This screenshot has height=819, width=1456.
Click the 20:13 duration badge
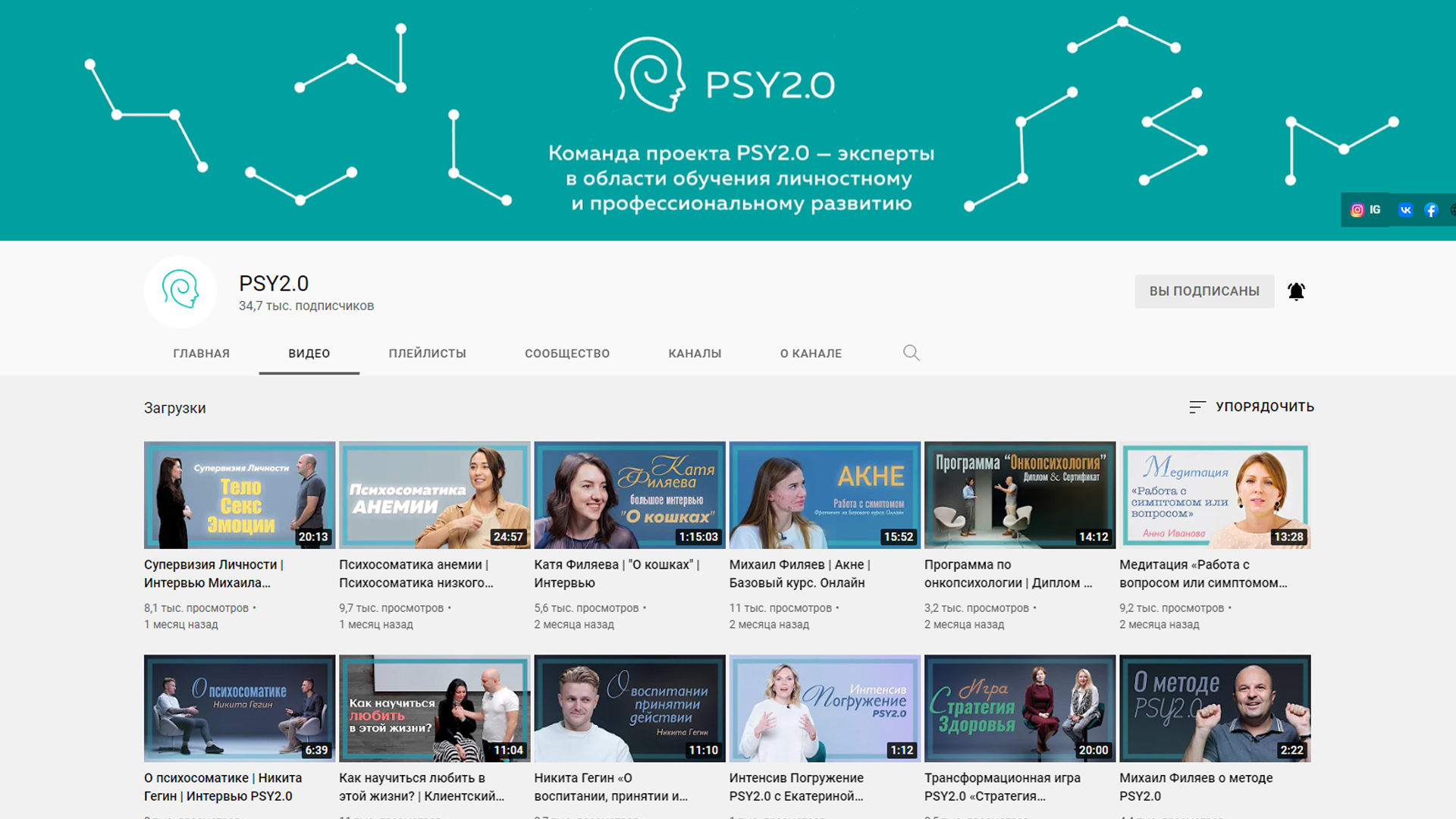click(313, 537)
